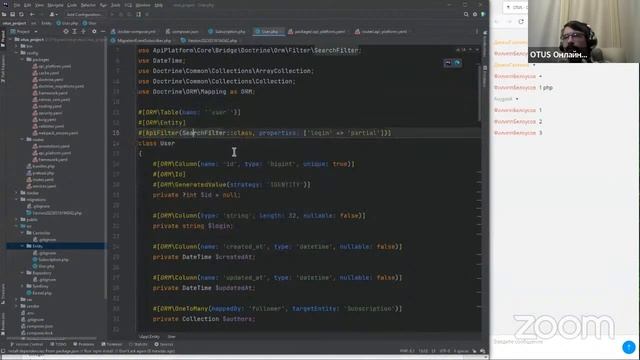This screenshot has width=640, height=360.
Task: Open the Services tool window
Action: click(x=163, y=344)
